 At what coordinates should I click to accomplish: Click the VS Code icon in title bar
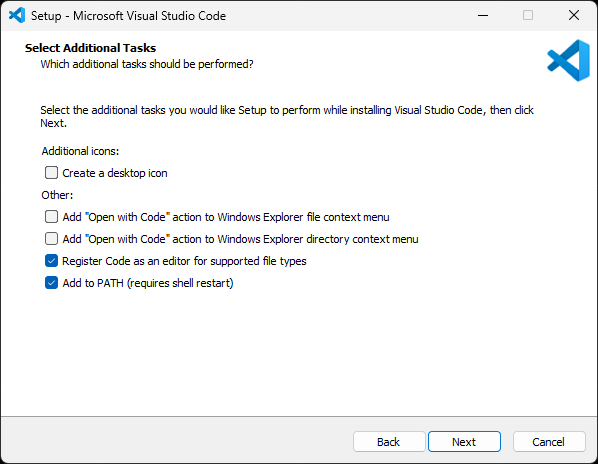pyautogui.click(x=17, y=16)
